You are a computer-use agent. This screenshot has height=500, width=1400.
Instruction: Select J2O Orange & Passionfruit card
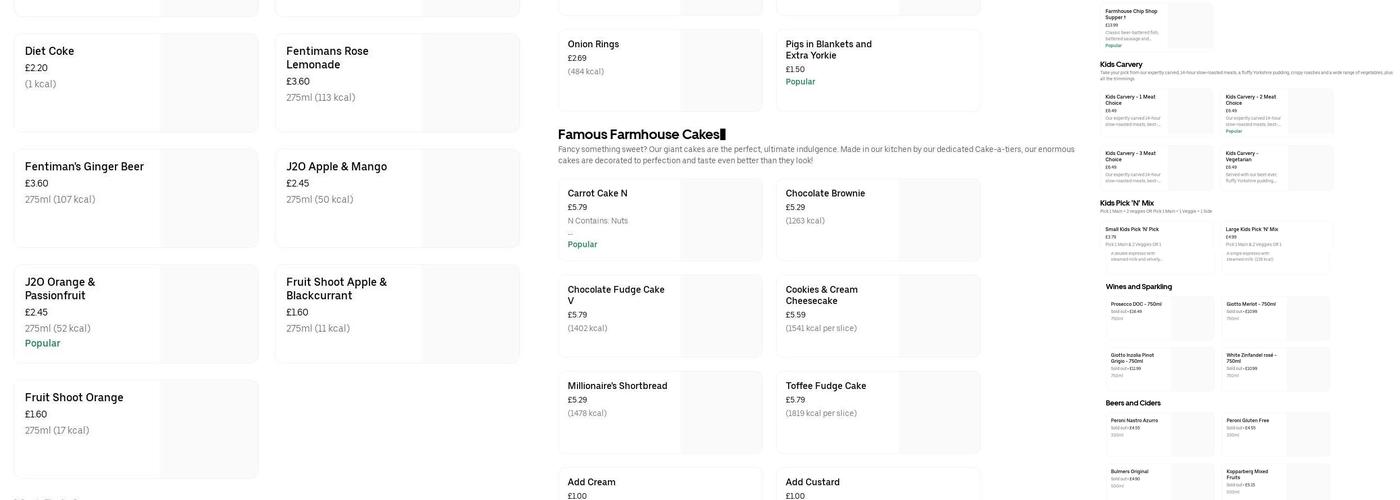pos(136,313)
